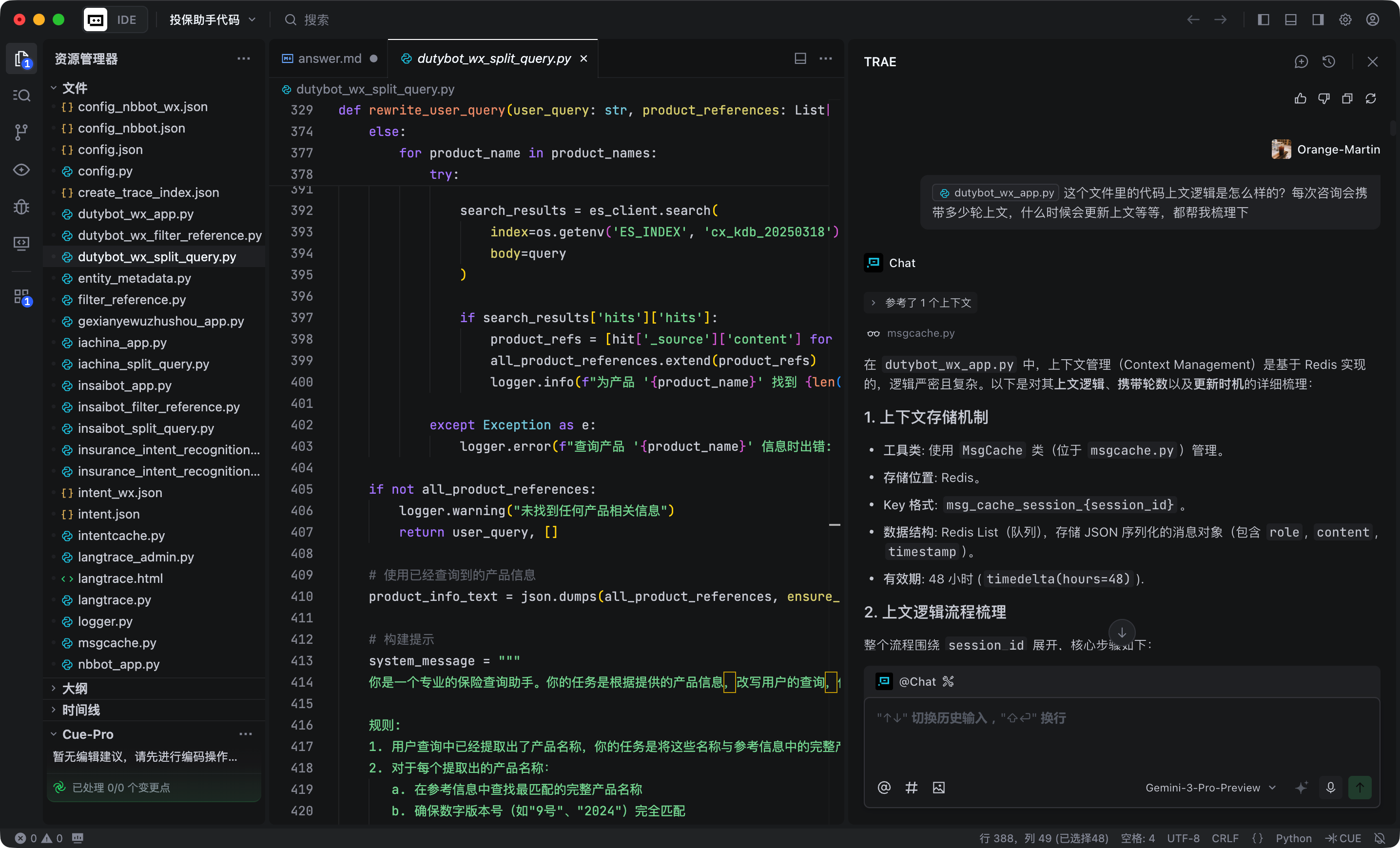Image resolution: width=1400 pixels, height=848 pixels.
Task: Open the Source Control sidebar icon
Action: click(x=21, y=133)
